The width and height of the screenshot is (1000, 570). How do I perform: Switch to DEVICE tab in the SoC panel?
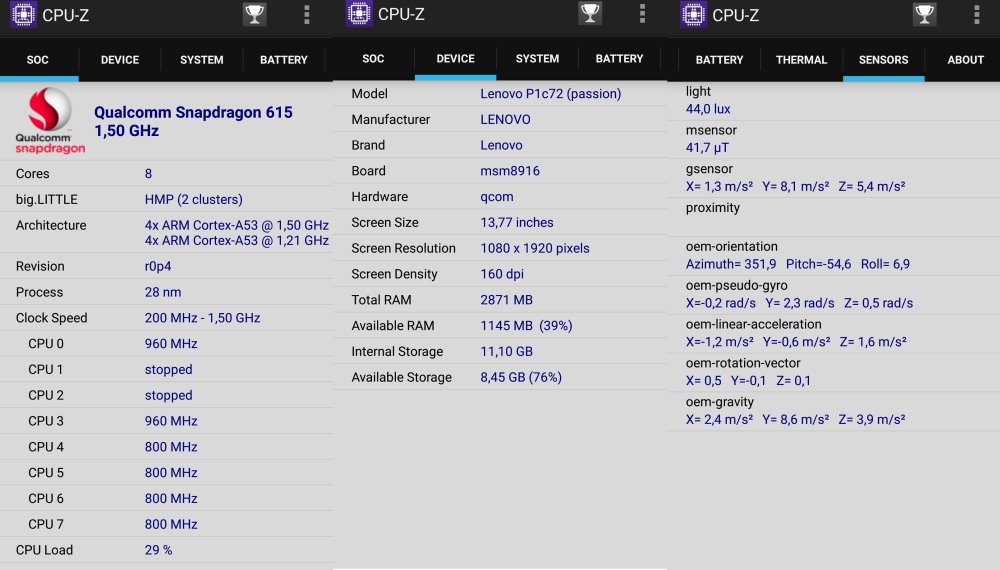120,60
